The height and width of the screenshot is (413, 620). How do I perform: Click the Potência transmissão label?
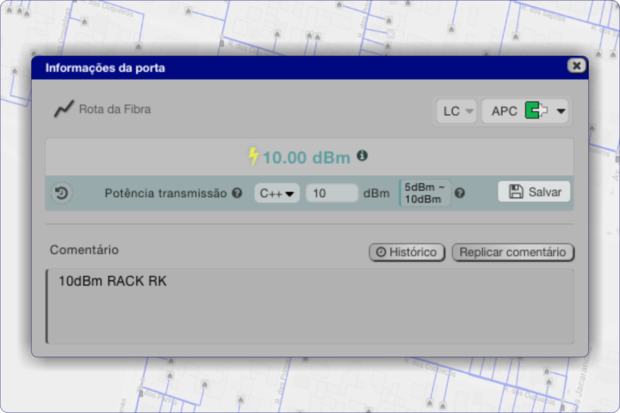pyautogui.click(x=166, y=193)
